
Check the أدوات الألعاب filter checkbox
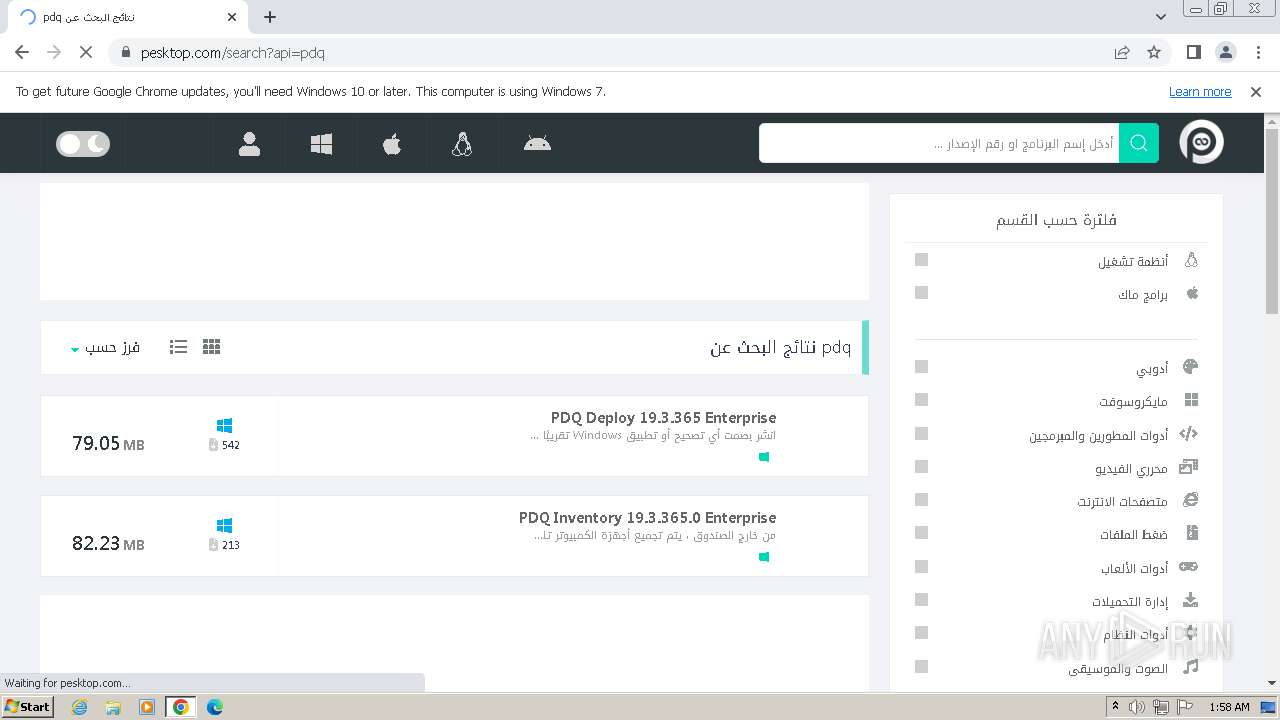pos(921,567)
